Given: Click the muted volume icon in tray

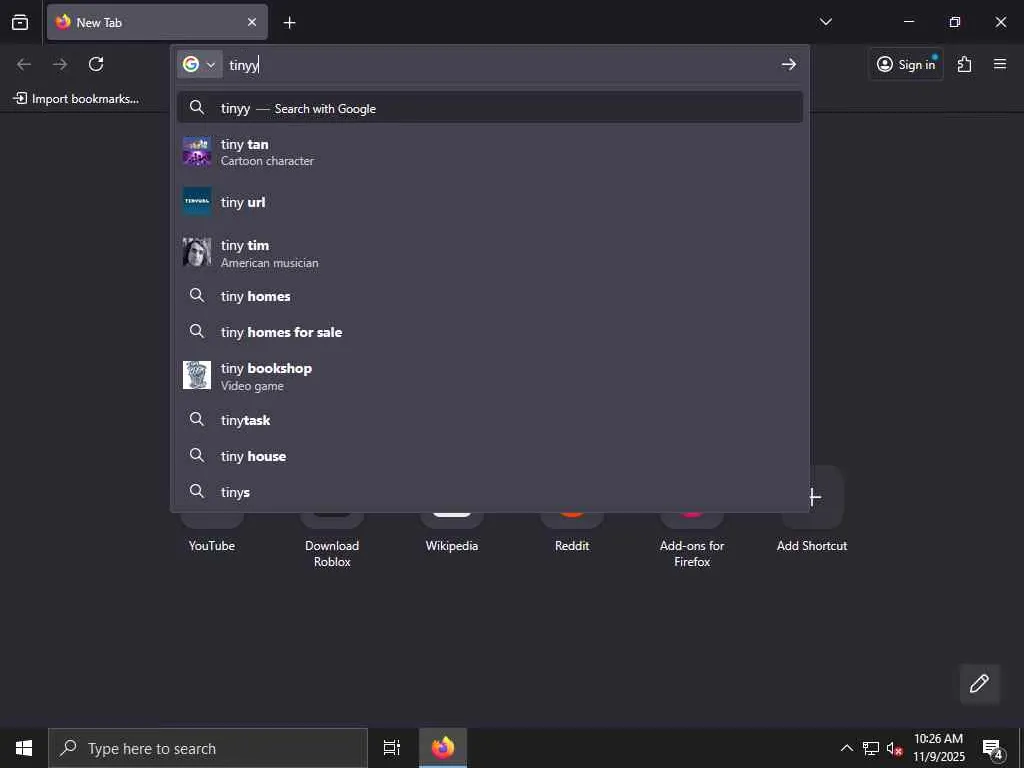Looking at the screenshot, I should point(895,748).
